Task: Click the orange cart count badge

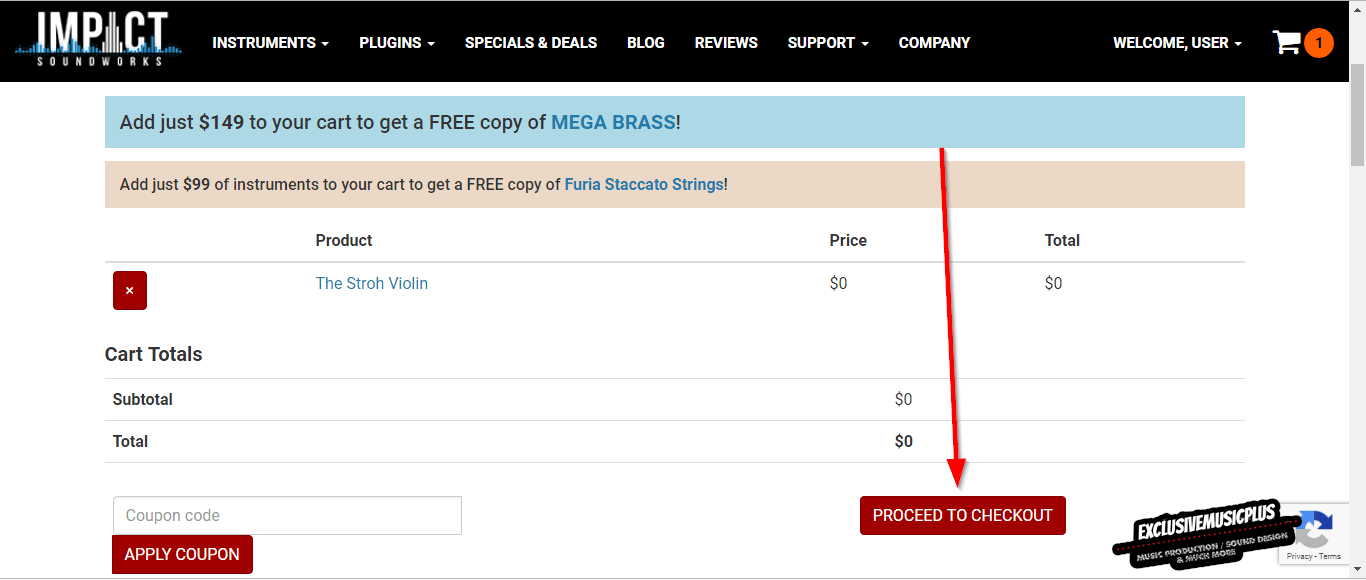Action: click(1319, 43)
